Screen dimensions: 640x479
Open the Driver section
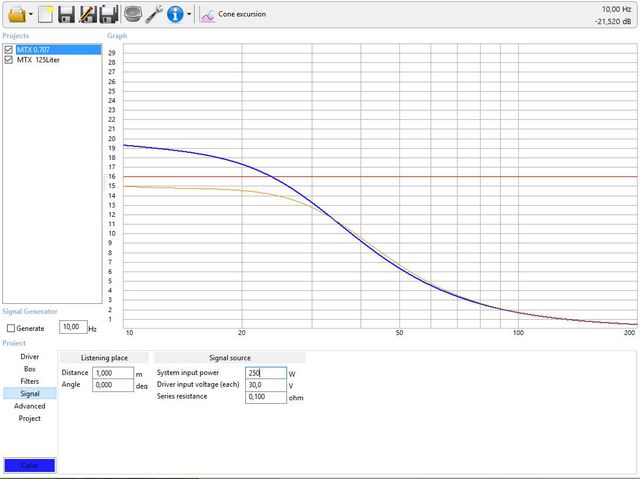click(29, 357)
